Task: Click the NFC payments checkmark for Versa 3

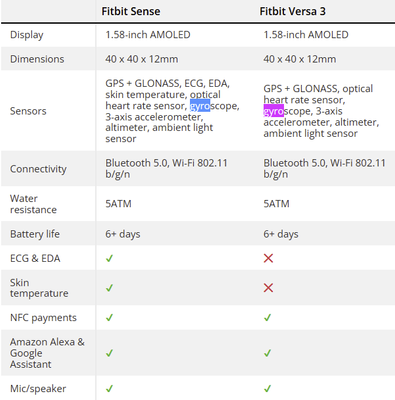Action: tap(267, 318)
